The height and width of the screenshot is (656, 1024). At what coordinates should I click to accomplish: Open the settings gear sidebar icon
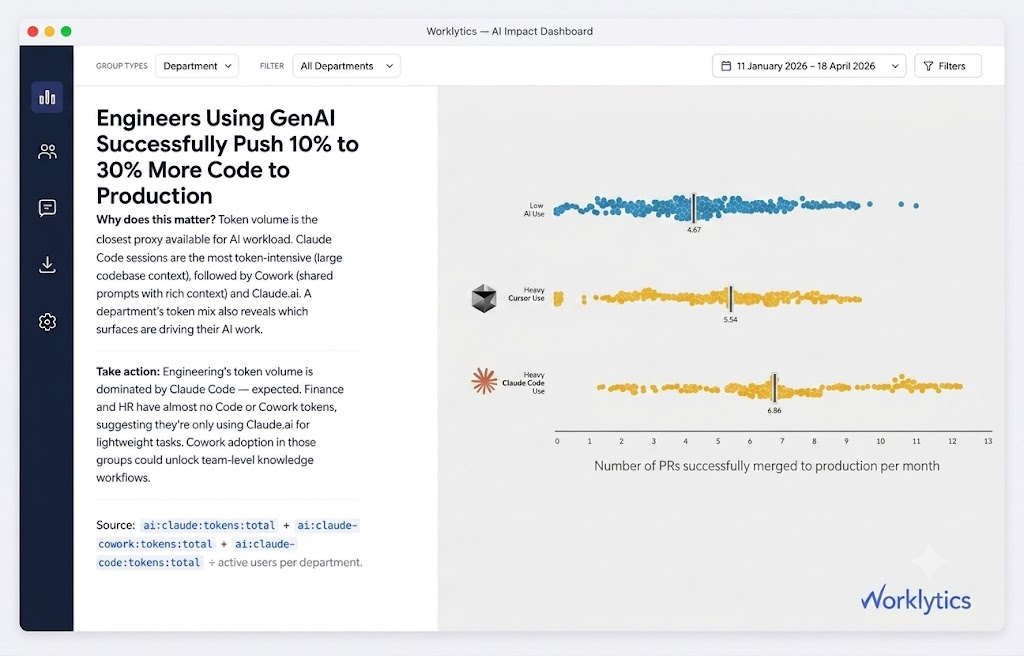tap(47, 321)
